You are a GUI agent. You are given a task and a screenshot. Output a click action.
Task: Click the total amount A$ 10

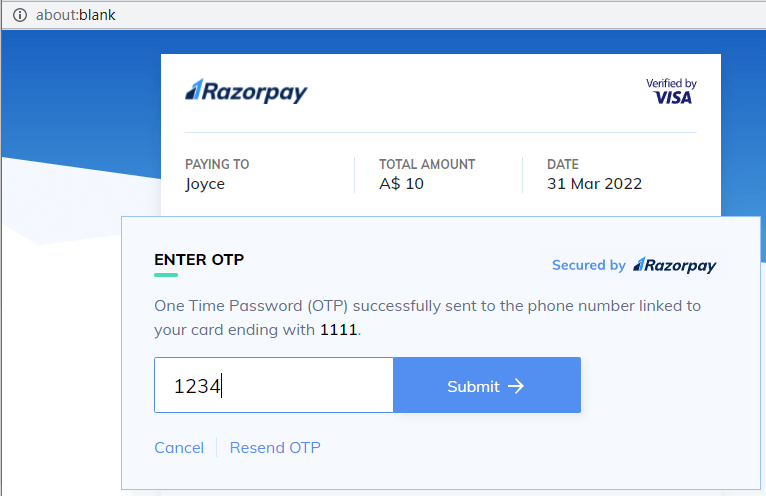pos(401,184)
